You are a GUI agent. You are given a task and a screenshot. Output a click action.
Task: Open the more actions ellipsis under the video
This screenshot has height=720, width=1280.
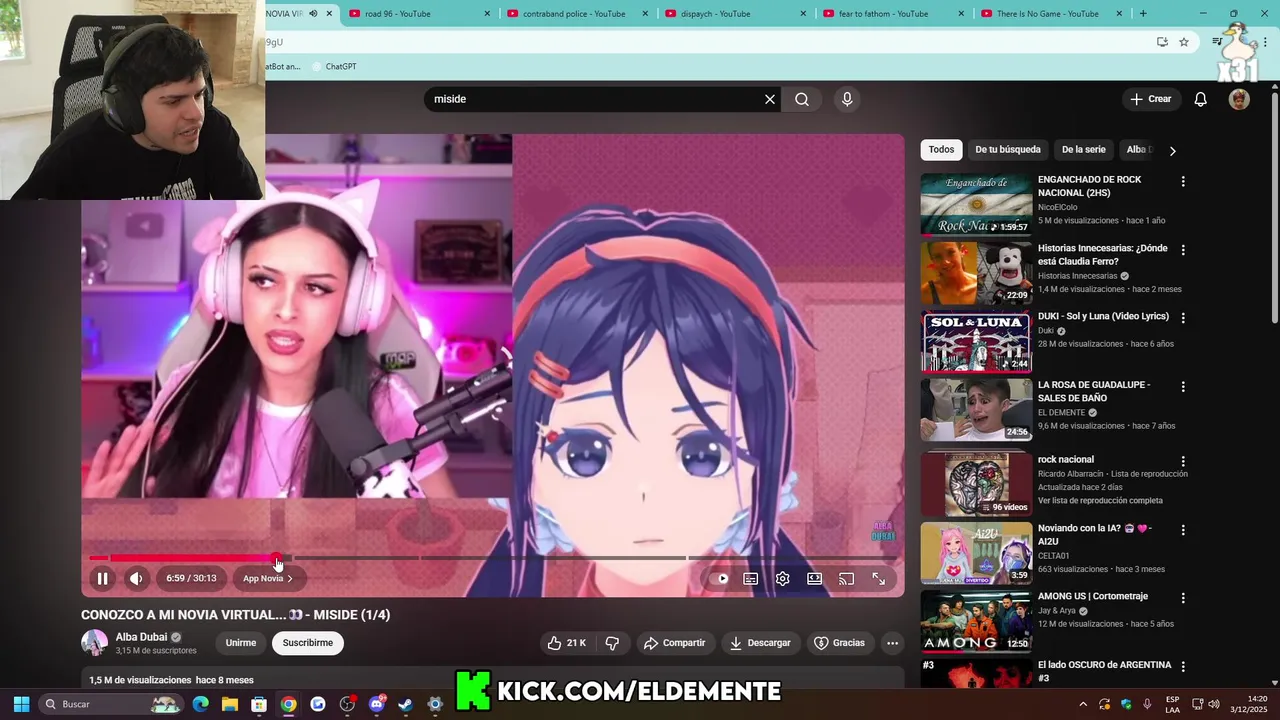click(893, 643)
